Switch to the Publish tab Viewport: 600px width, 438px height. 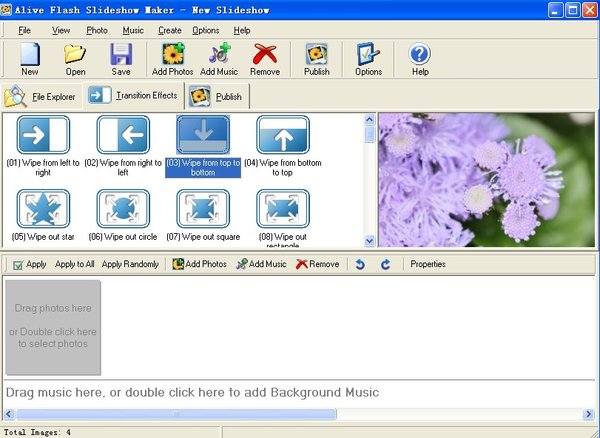tap(218, 97)
